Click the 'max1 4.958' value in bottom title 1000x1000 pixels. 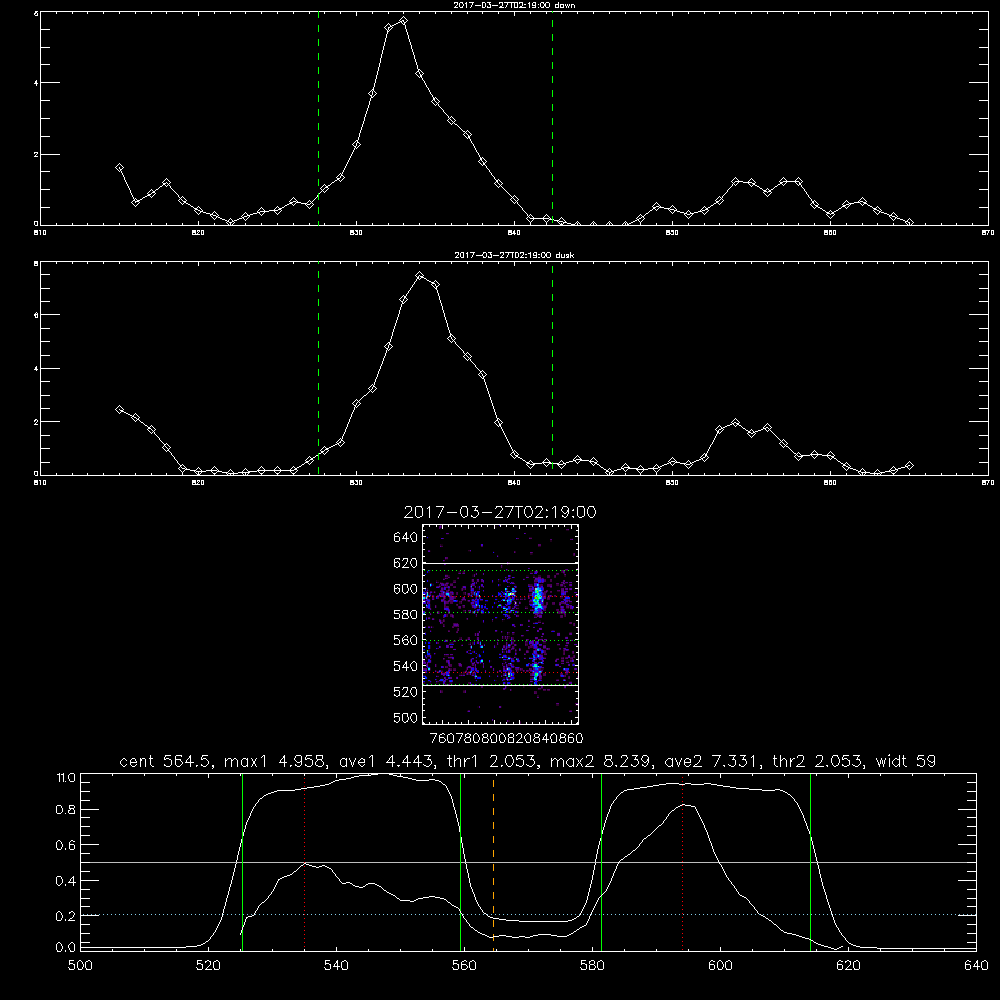(274, 761)
